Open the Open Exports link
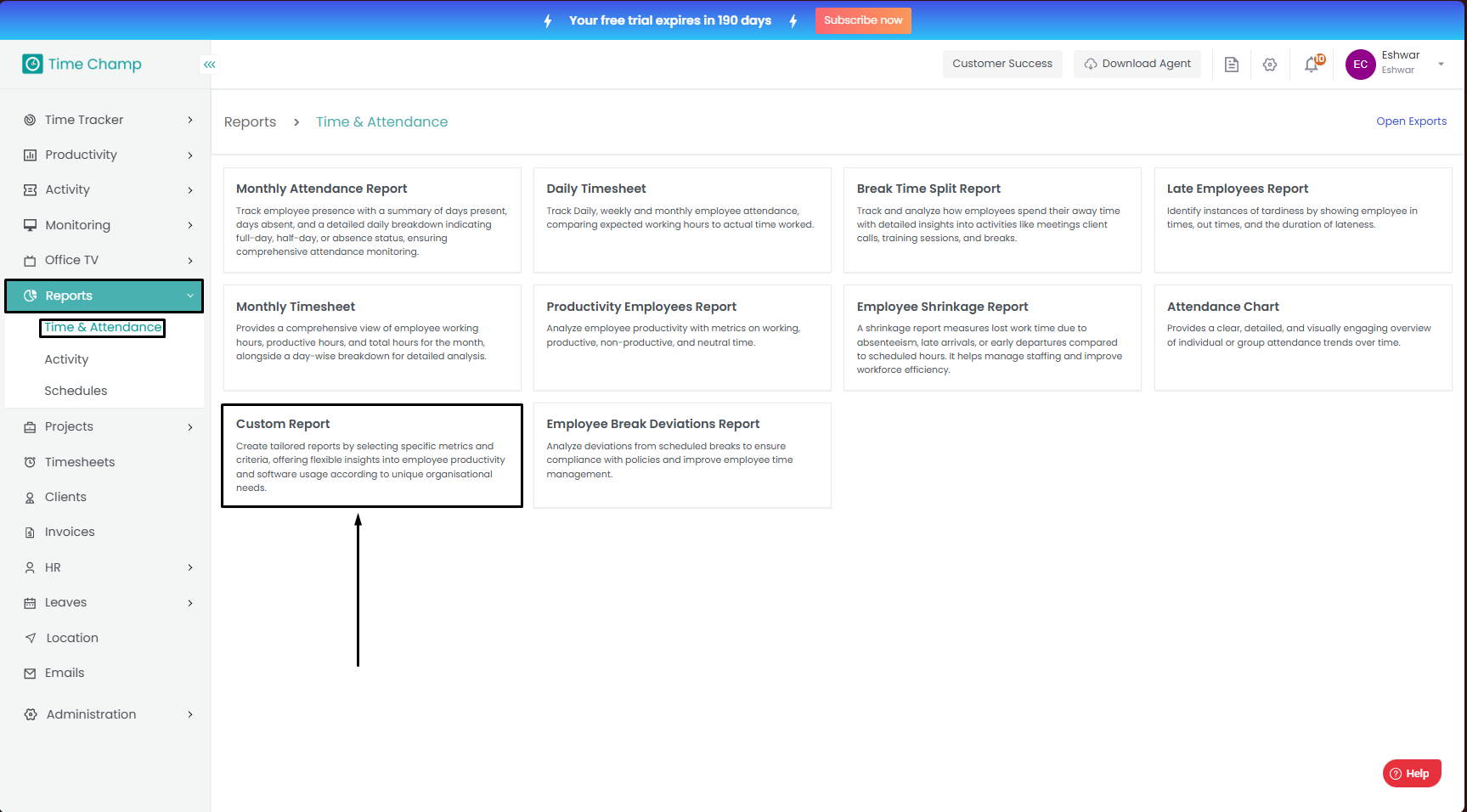 click(1411, 121)
